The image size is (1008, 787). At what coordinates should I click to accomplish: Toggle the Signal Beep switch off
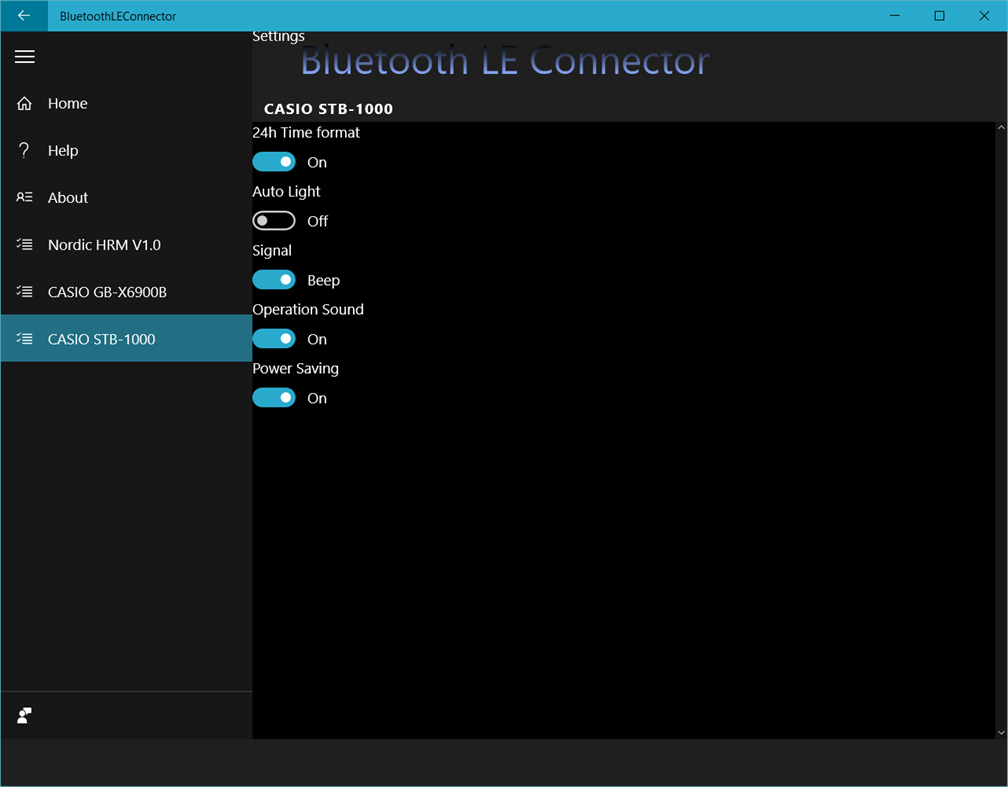click(273, 279)
